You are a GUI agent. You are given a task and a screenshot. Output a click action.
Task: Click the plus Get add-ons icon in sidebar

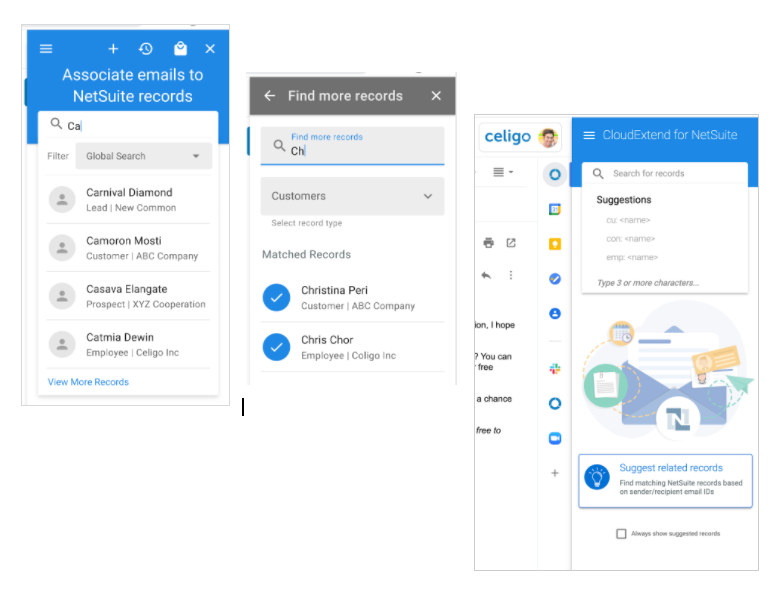coord(555,473)
